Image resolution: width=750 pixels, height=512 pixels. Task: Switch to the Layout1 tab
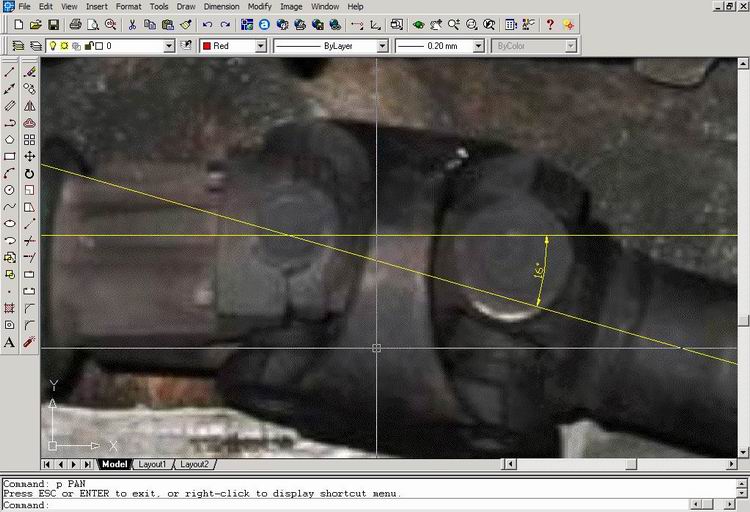pyautogui.click(x=153, y=464)
